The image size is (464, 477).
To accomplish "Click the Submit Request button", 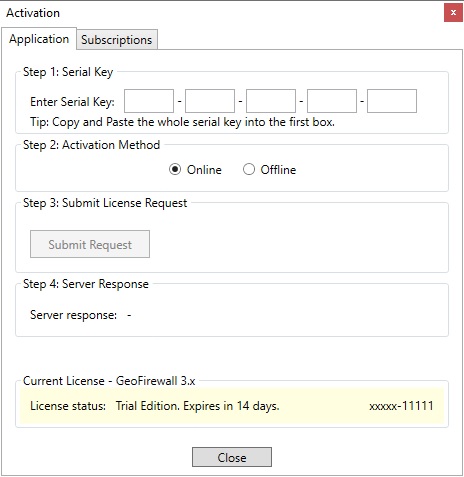I will point(90,244).
